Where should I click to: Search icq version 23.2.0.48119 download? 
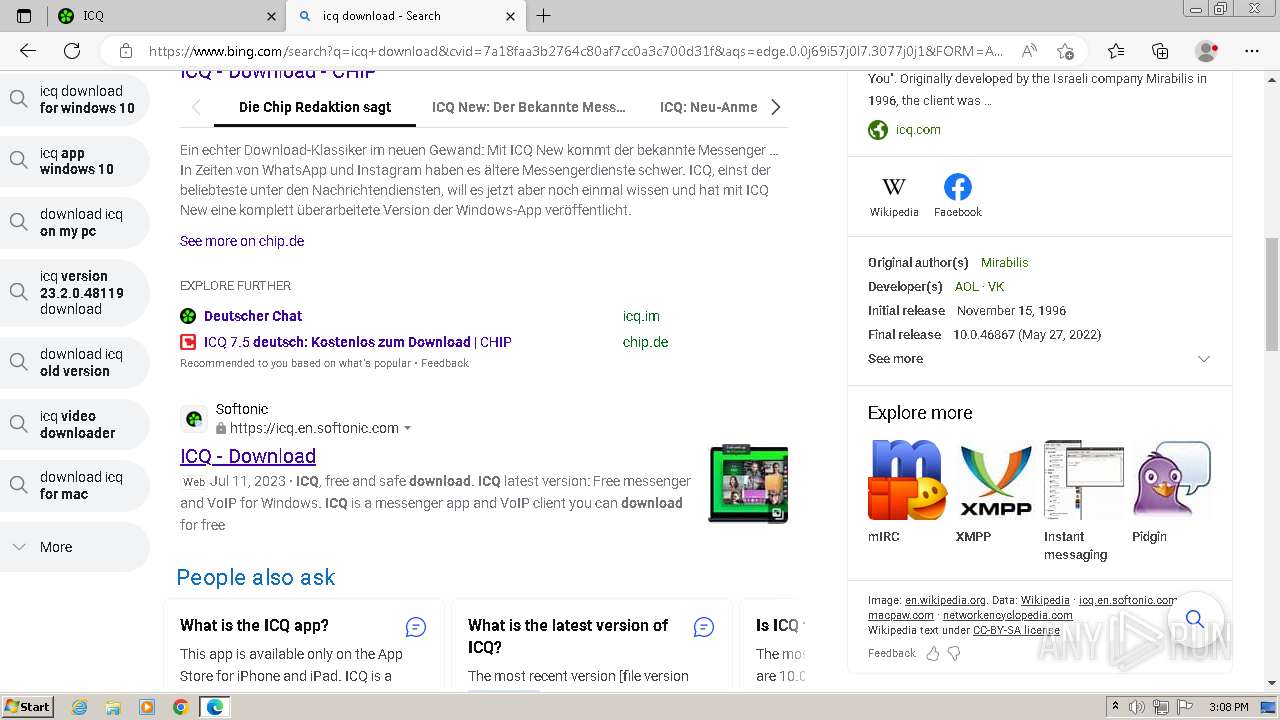[75, 293]
